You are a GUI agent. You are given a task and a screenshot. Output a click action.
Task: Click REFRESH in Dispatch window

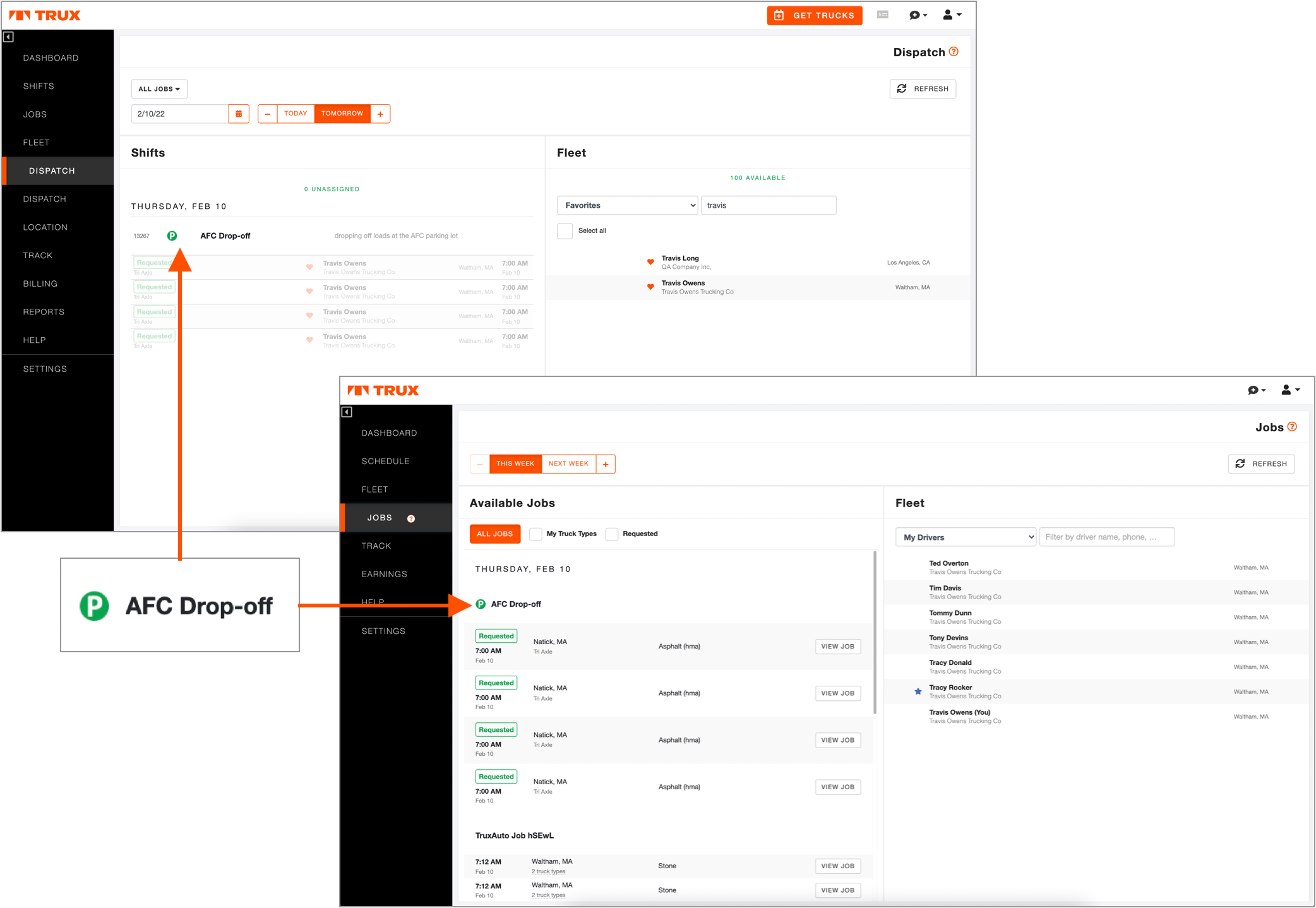pos(923,89)
